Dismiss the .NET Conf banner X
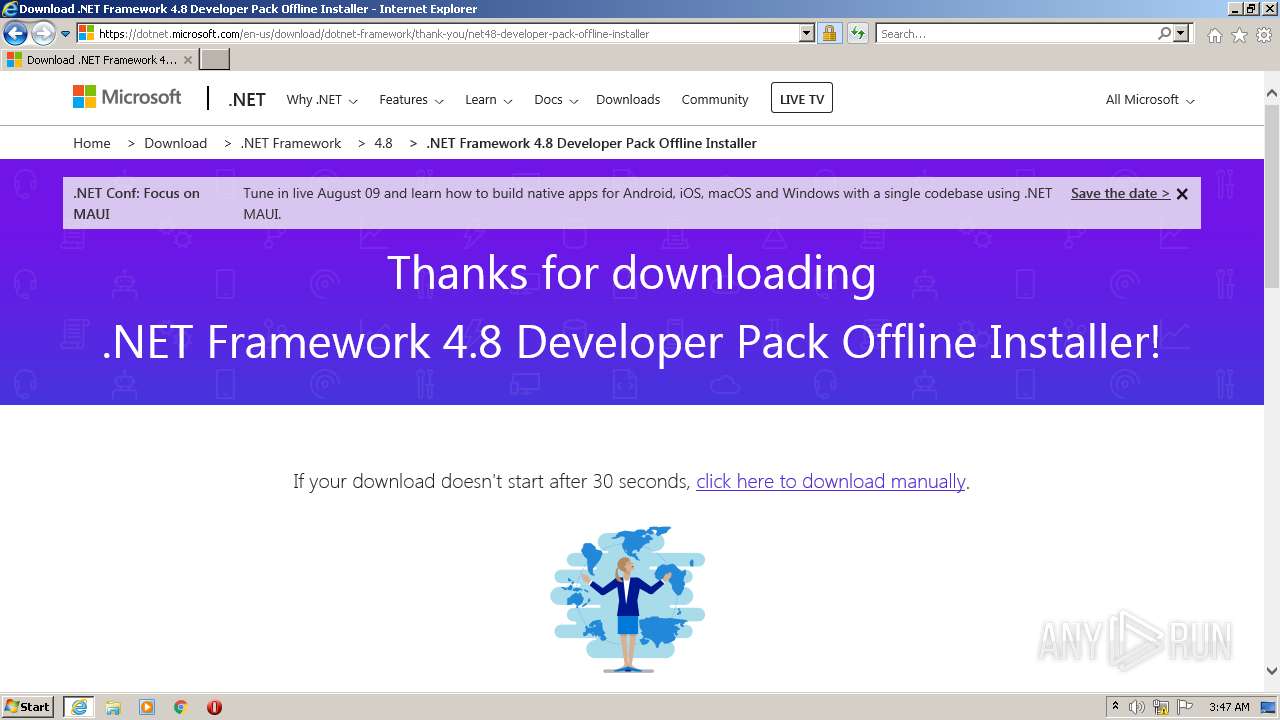Screen dimensions: 1280x720 [x=1182, y=194]
